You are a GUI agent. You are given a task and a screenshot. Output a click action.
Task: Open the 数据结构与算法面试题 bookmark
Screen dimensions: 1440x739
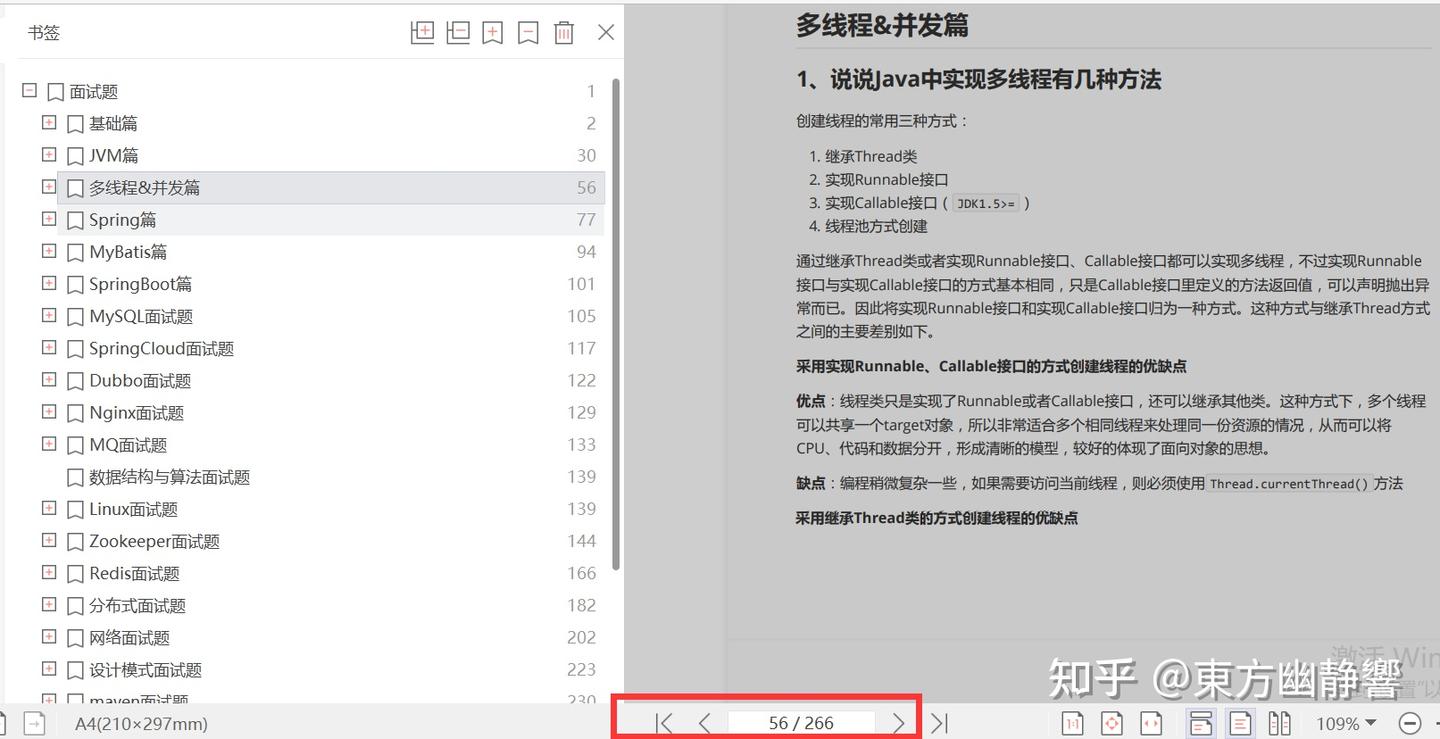point(169,477)
